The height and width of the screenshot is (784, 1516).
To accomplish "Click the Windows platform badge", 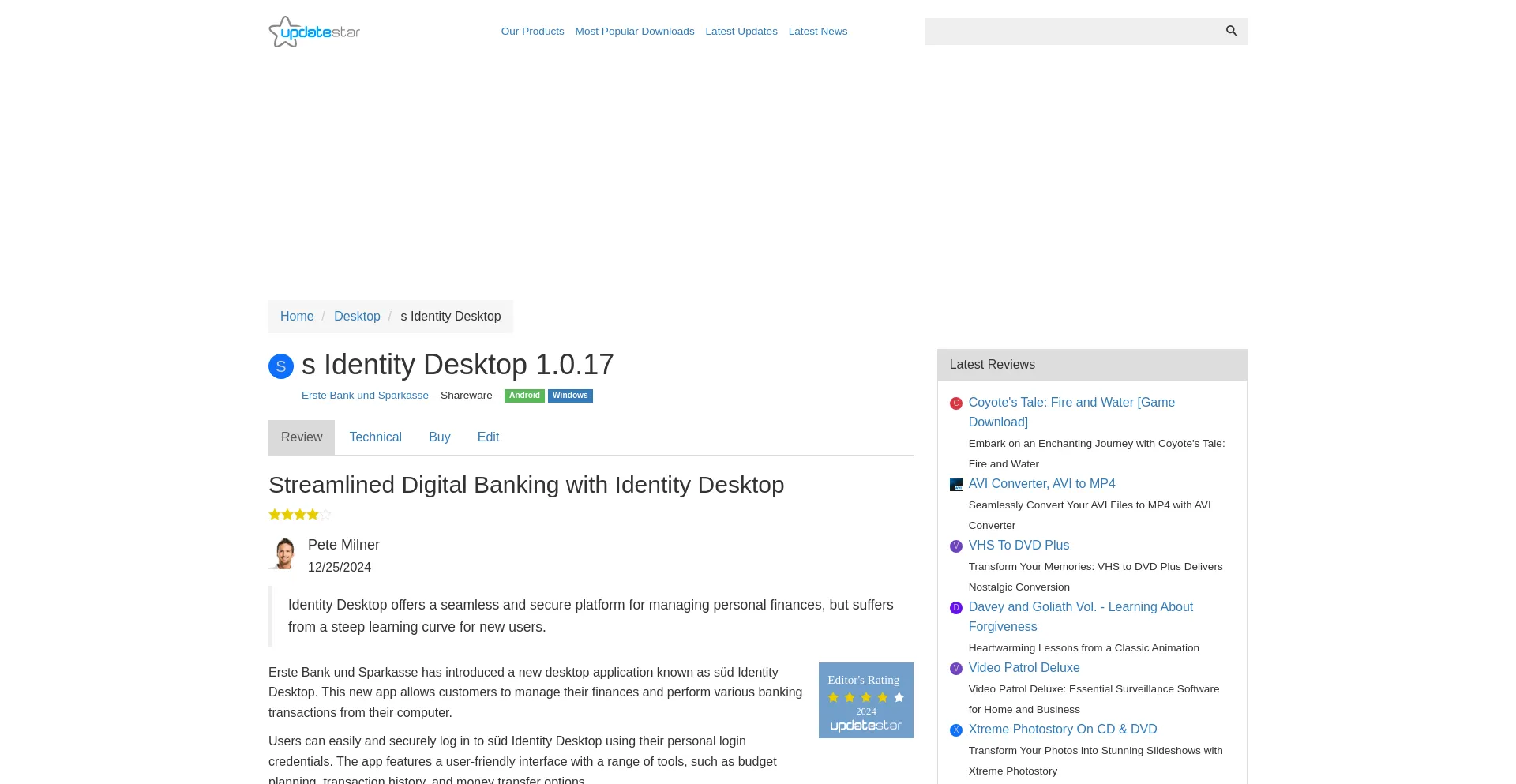I will tap(570, 396).
